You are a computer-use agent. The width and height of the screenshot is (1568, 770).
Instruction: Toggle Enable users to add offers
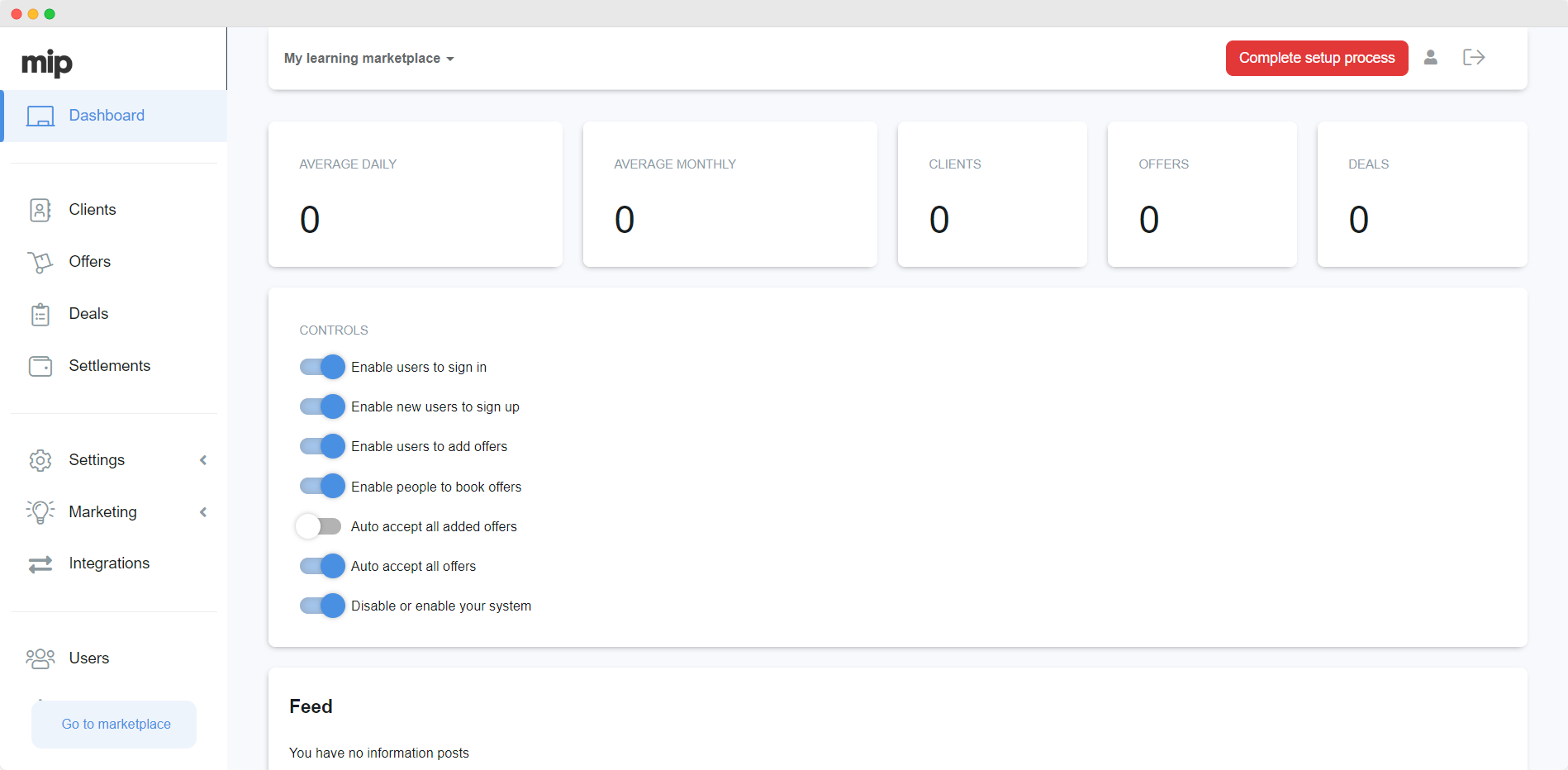coord(322,446)
